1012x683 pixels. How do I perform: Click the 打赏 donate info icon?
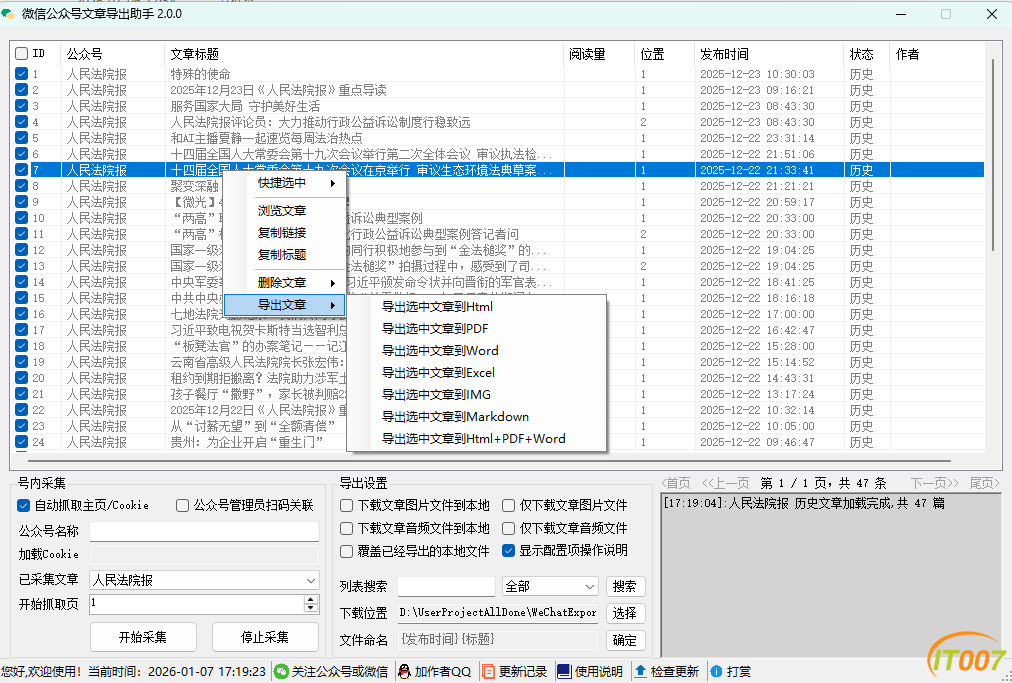pyautogui.click(x=716, y=671)
